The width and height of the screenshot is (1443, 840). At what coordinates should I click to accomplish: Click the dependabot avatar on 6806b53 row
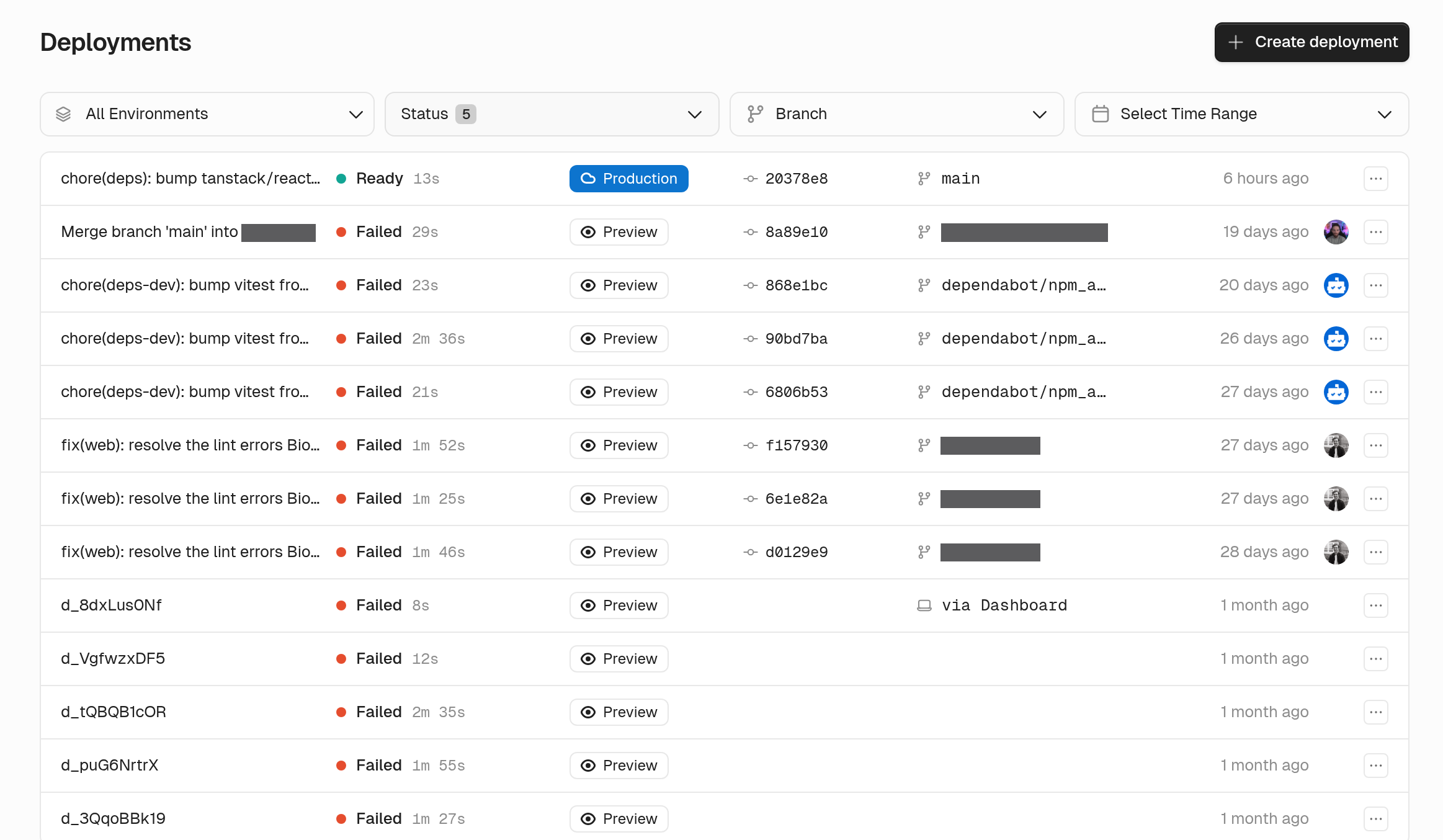point(1336,392)
